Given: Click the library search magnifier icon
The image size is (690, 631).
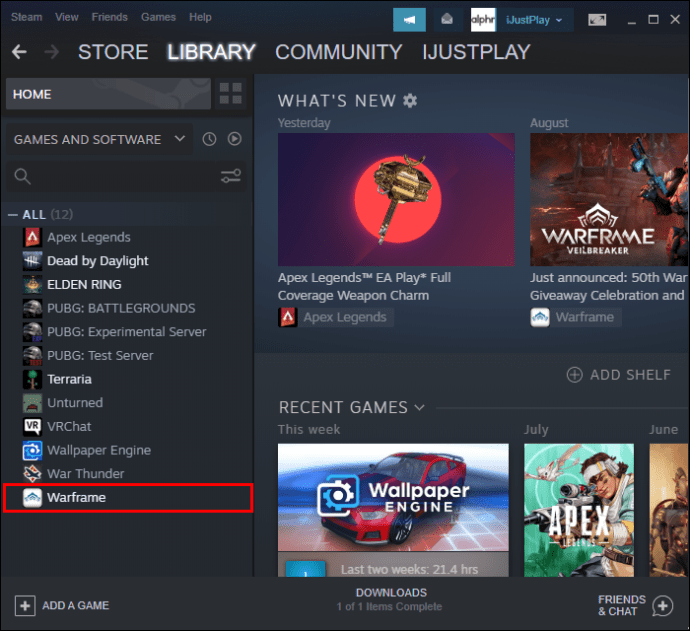Looking at the screenshot, I should point(22,176).
